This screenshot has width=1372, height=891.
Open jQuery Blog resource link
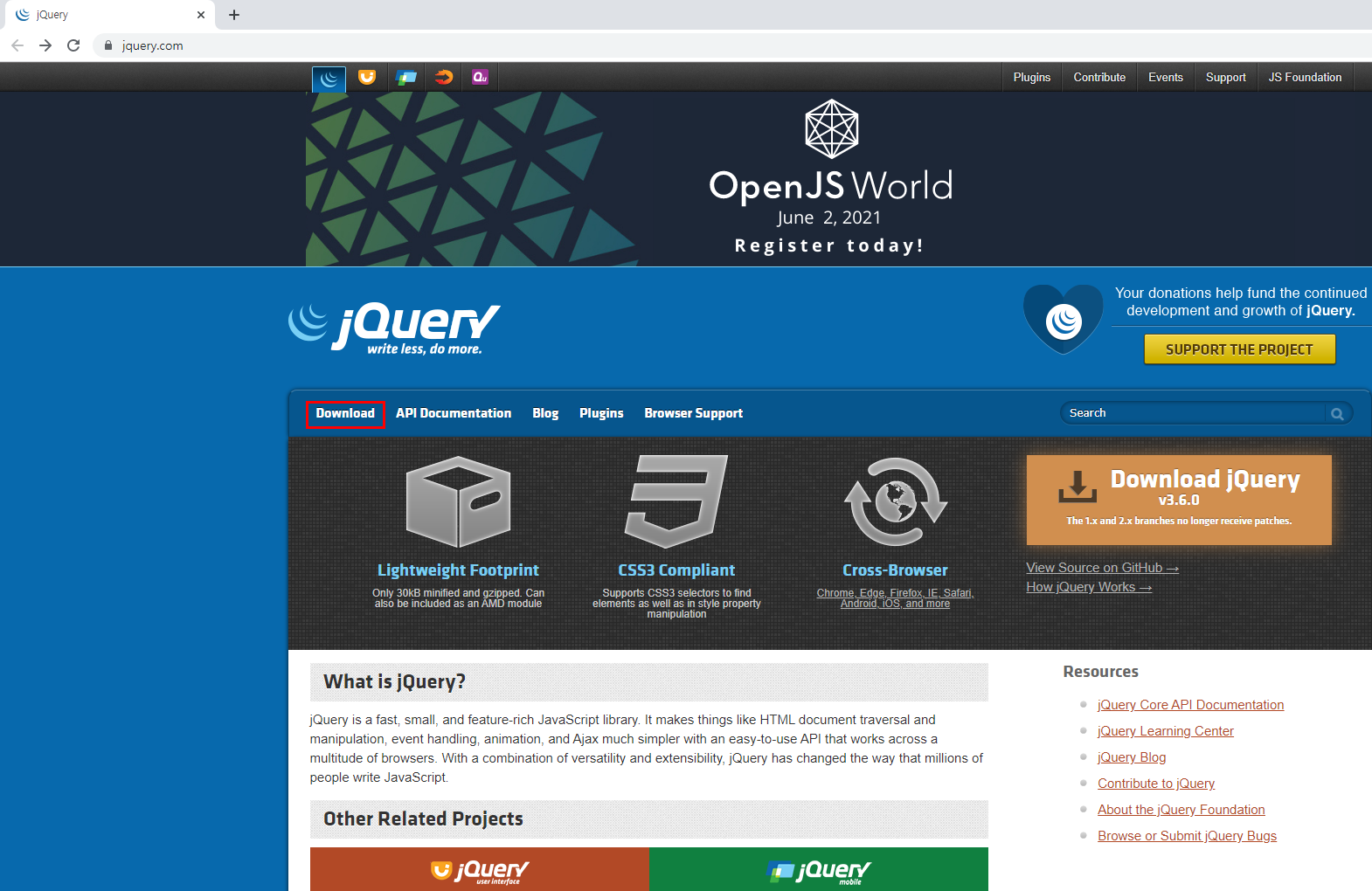pyautogui.click(x=1132, y=757)
